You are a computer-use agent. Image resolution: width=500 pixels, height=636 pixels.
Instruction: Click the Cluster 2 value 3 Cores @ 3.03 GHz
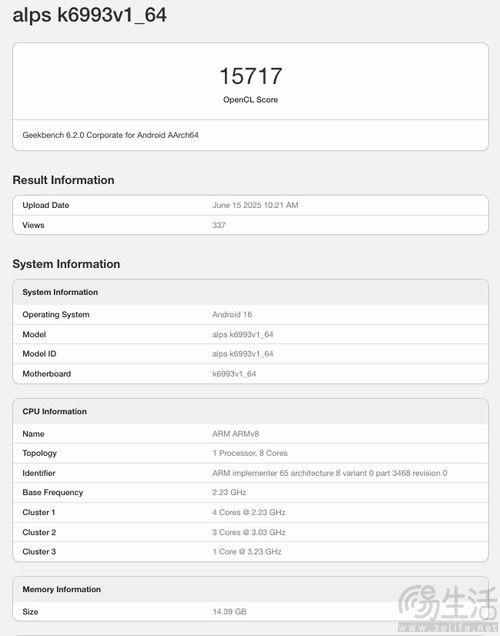tap(249, 532)
